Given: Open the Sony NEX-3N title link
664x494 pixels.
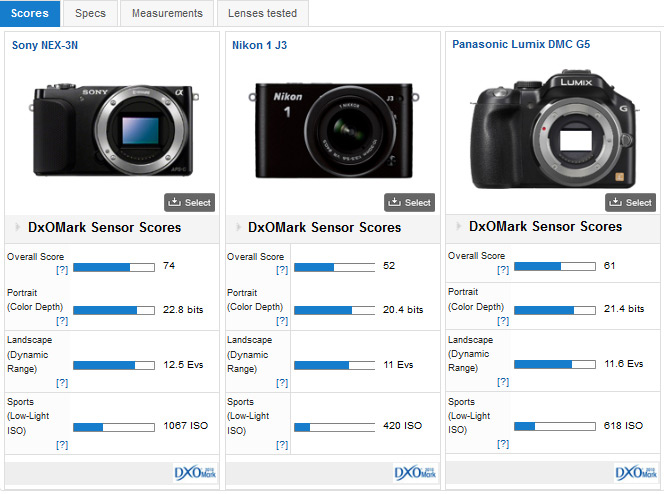Looking at the screenshot, I should coord(43,45).
